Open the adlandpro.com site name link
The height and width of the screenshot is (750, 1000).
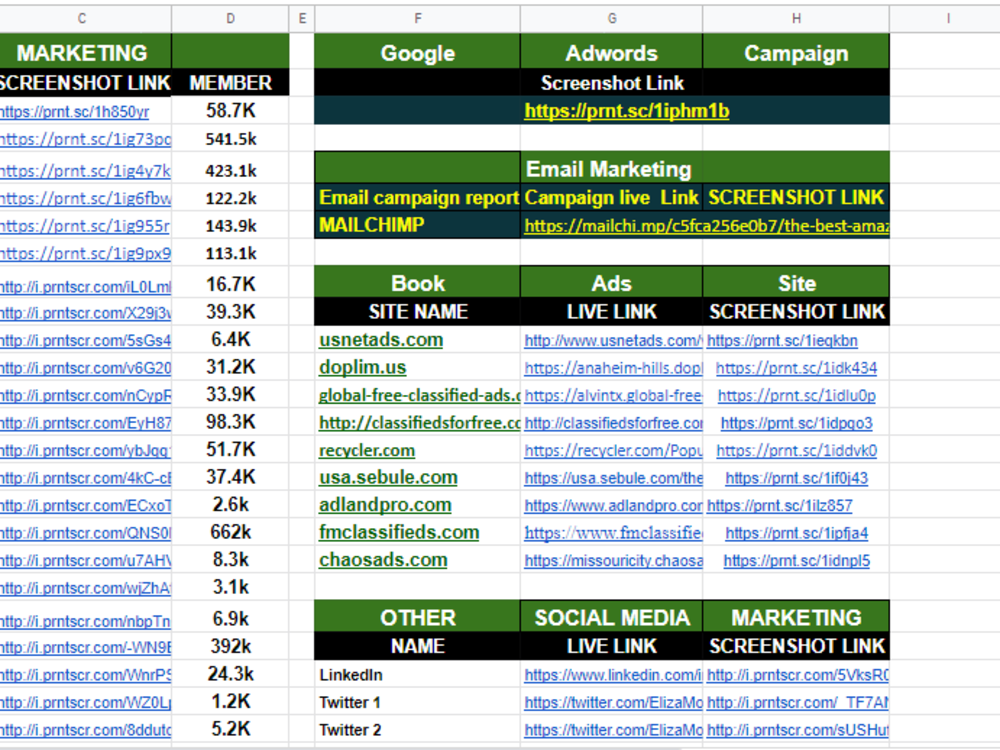385,505
